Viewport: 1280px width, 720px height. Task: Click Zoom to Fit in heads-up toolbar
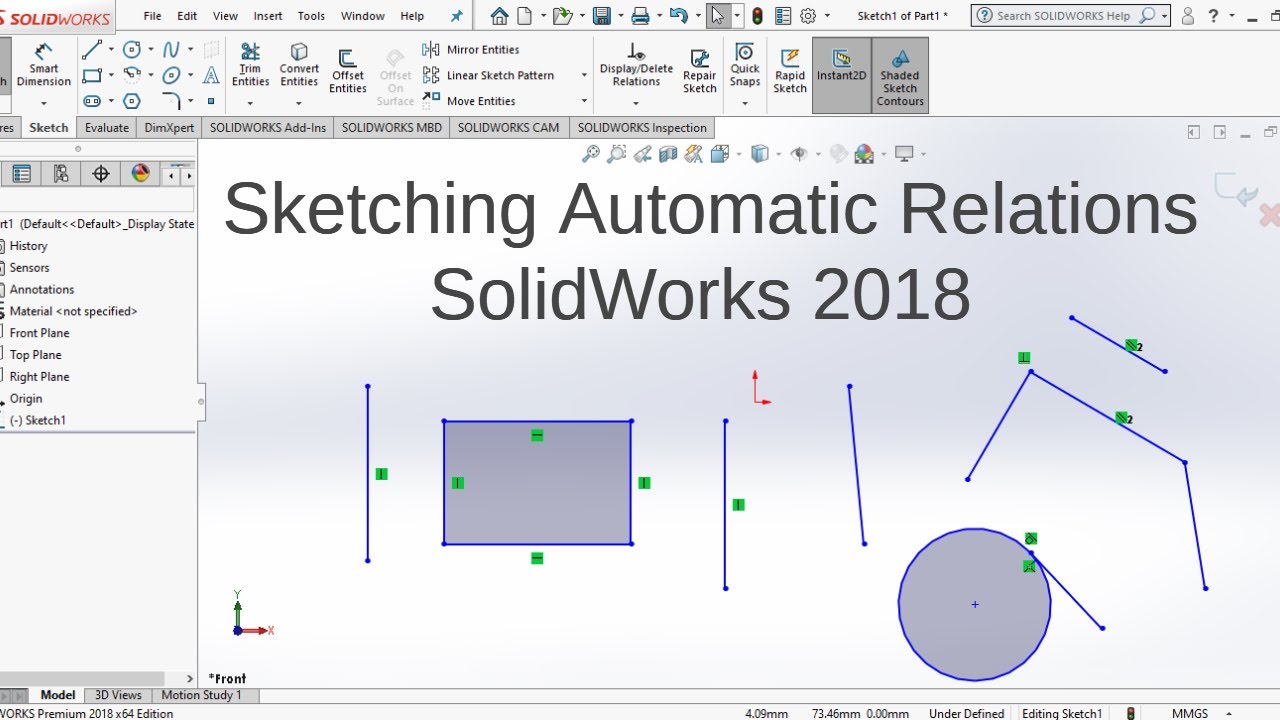click(x=591, y=154)
